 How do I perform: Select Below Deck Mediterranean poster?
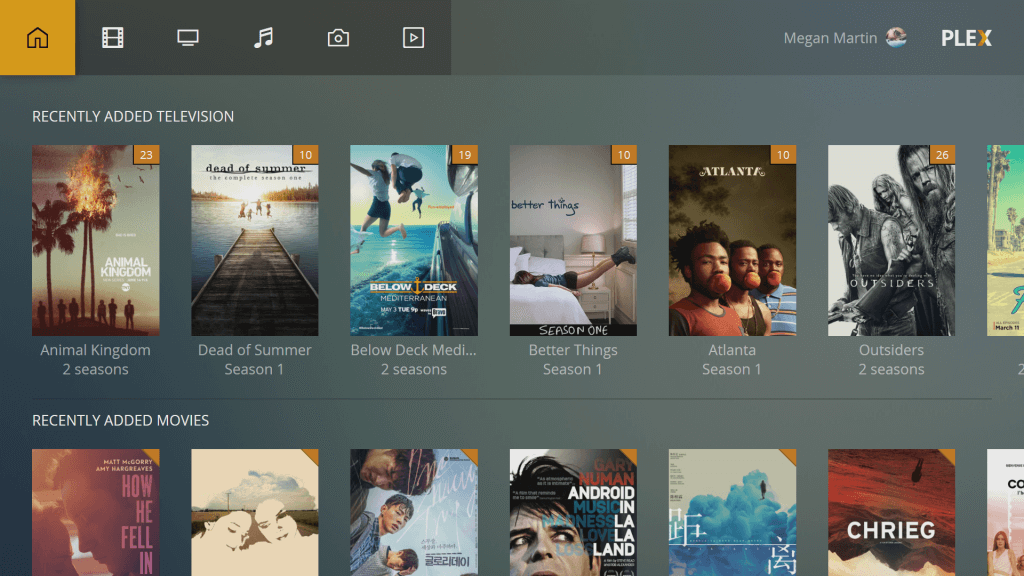coord(413,240)
